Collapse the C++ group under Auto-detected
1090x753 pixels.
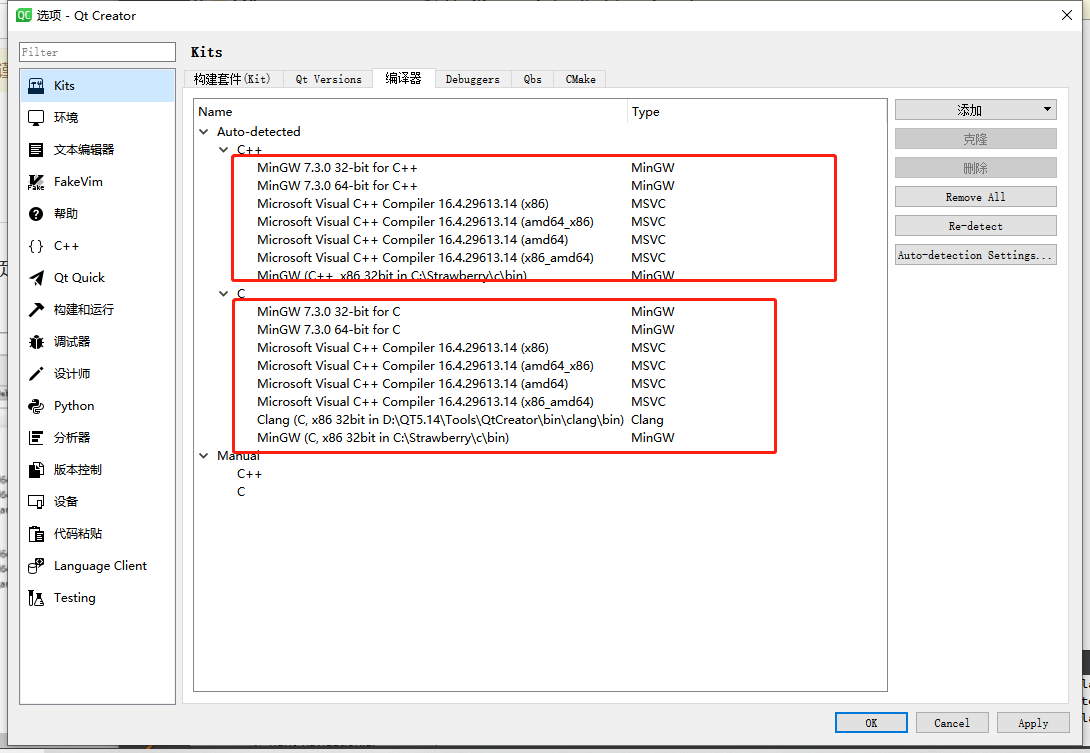224,149
